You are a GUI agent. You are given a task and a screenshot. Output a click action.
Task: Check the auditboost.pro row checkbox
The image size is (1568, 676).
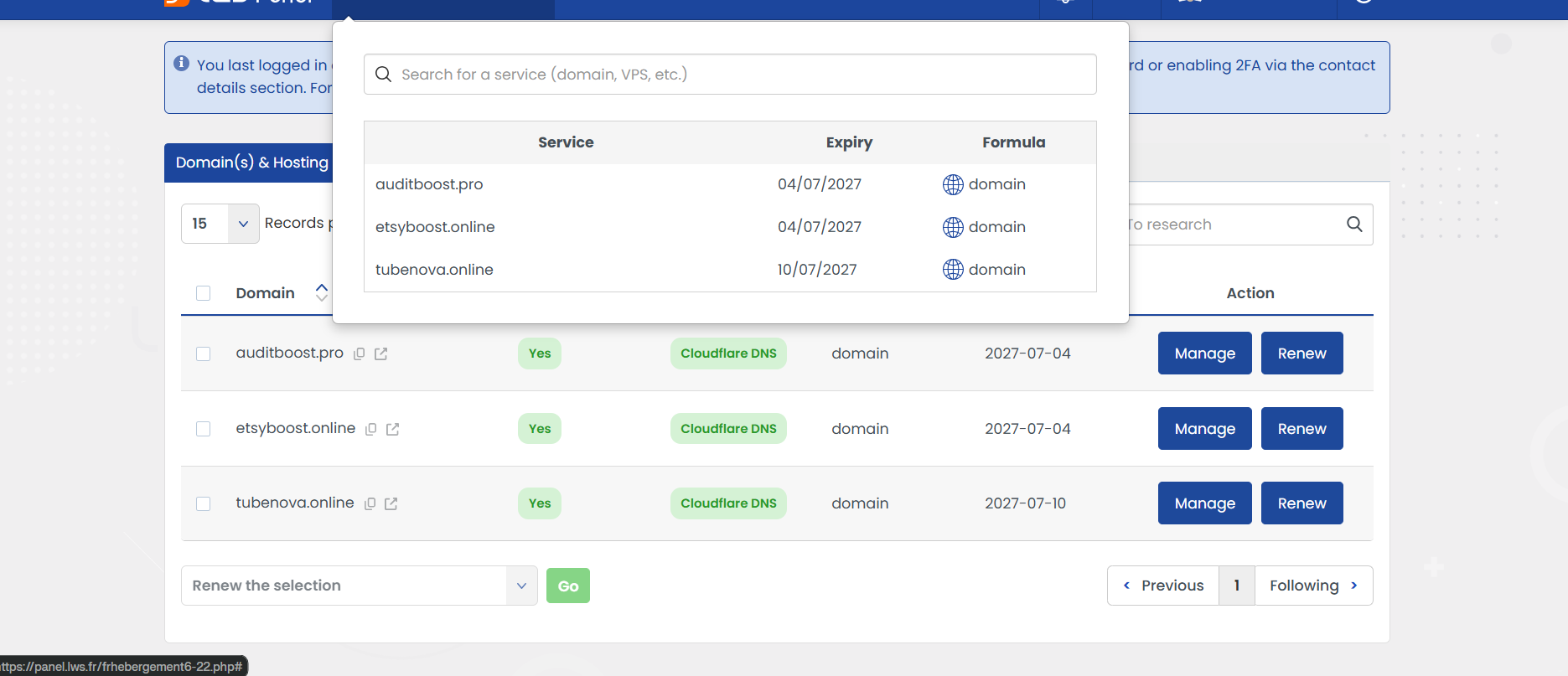pos(203,353)
